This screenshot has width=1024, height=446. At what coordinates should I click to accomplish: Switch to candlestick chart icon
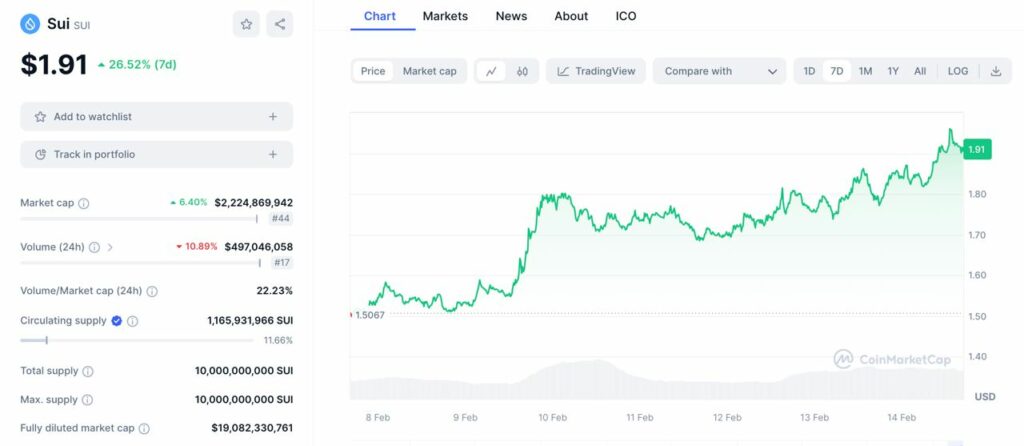(x=522, y=71)
